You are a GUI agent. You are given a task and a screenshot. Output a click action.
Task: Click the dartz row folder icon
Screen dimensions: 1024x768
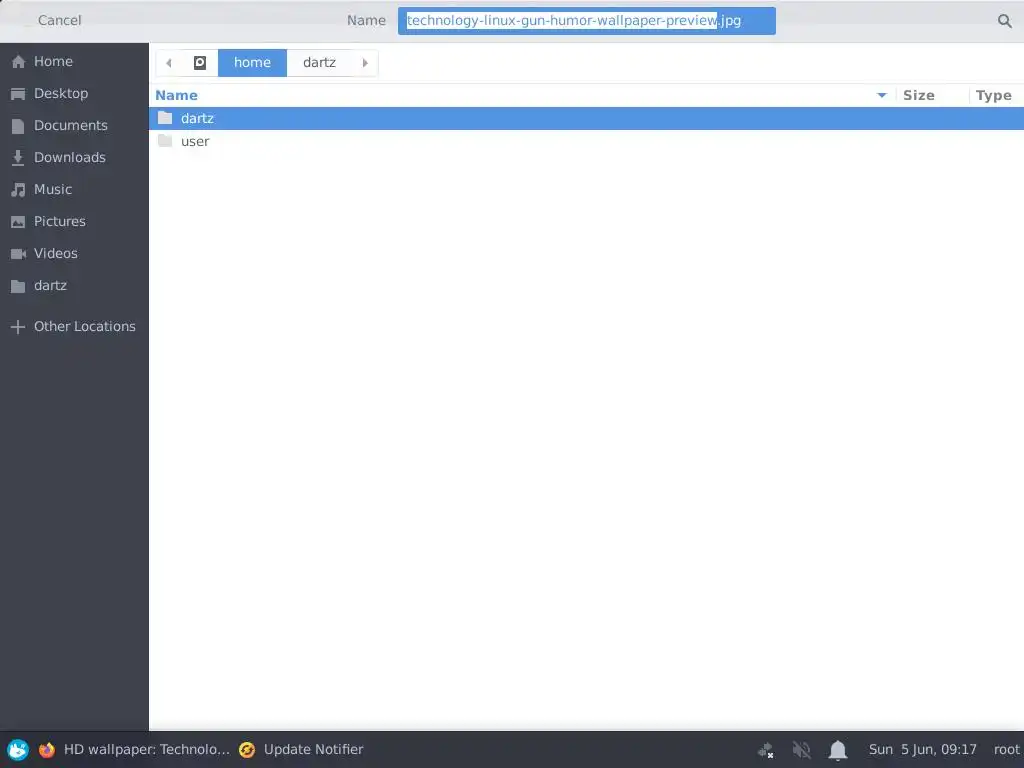point(165,118)
